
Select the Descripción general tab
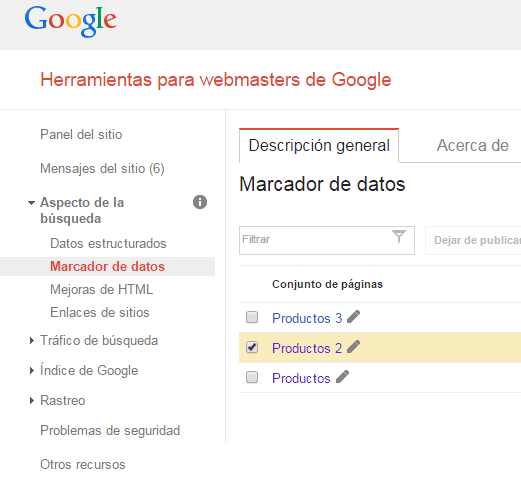319,145
